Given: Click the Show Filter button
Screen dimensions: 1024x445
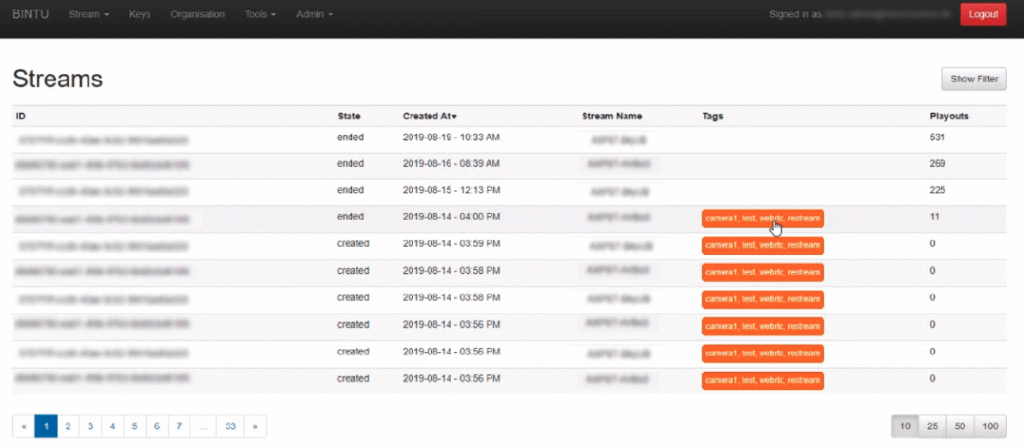Looking at the screenshot, I should 973,79.
